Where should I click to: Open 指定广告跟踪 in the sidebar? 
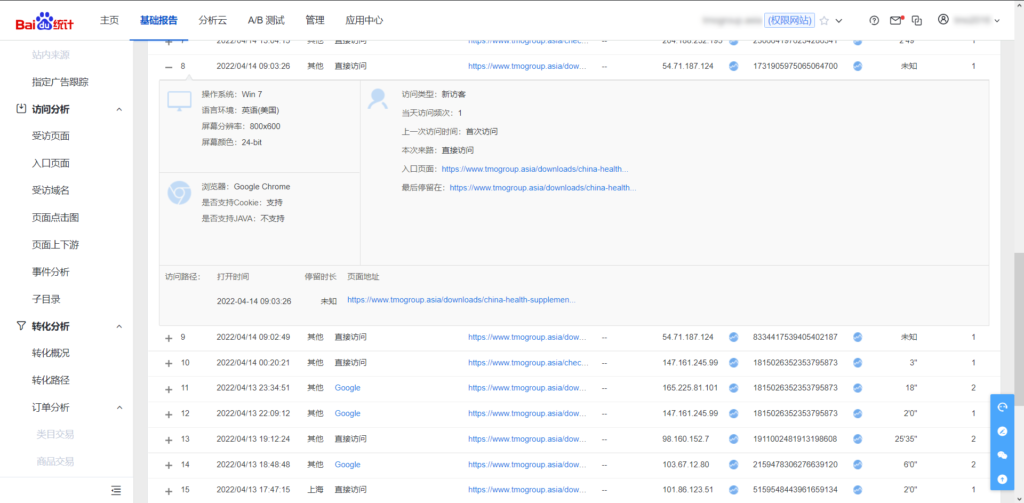click(x=60, y=82)
